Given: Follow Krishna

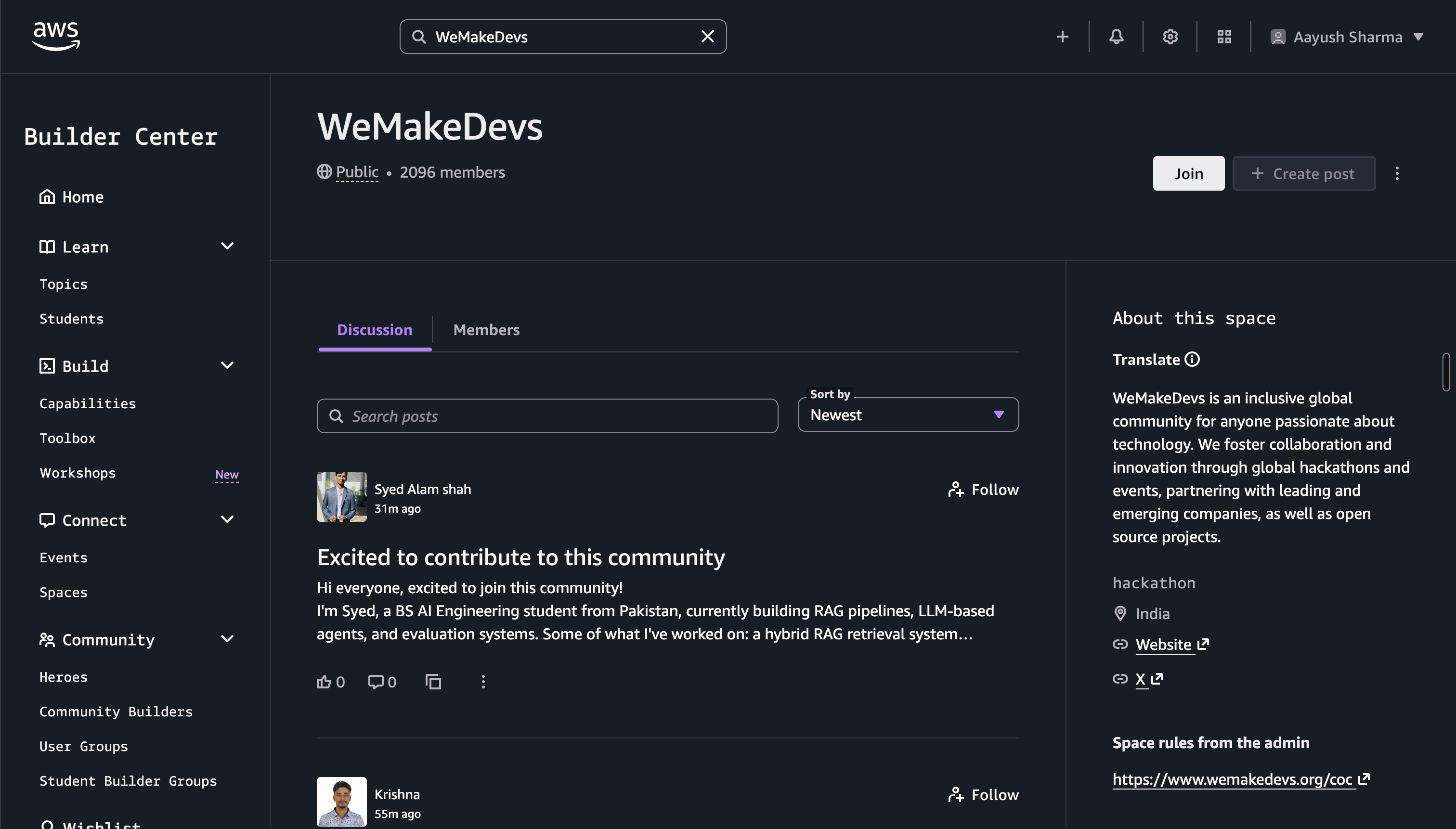Looking at the screenshot, I should [983, 795].
